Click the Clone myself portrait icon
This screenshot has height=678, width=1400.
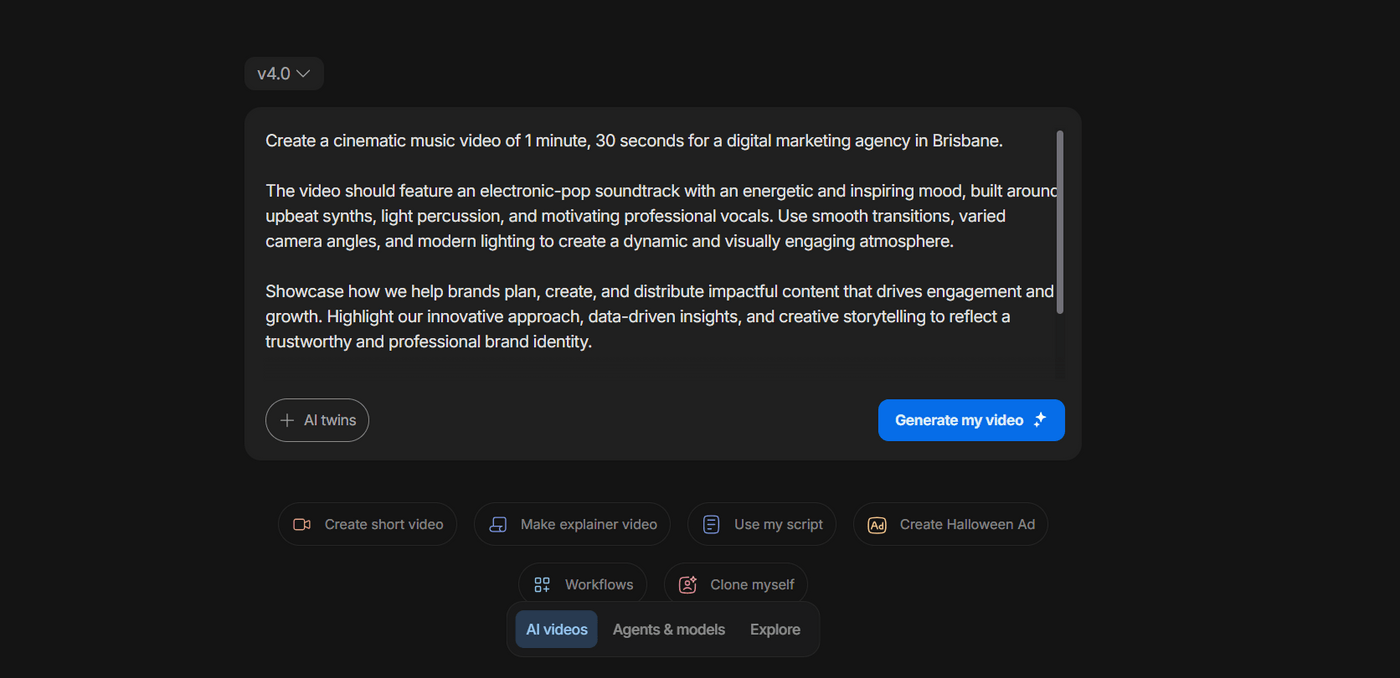(688, 585)
